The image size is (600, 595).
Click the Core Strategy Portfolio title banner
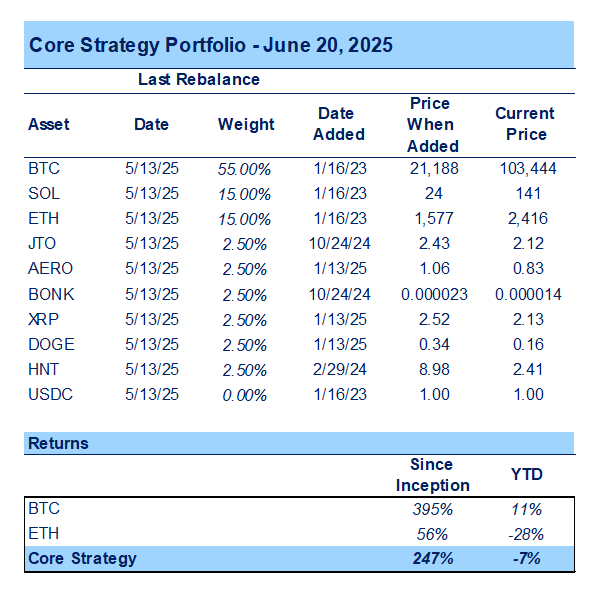pos(210,45)
